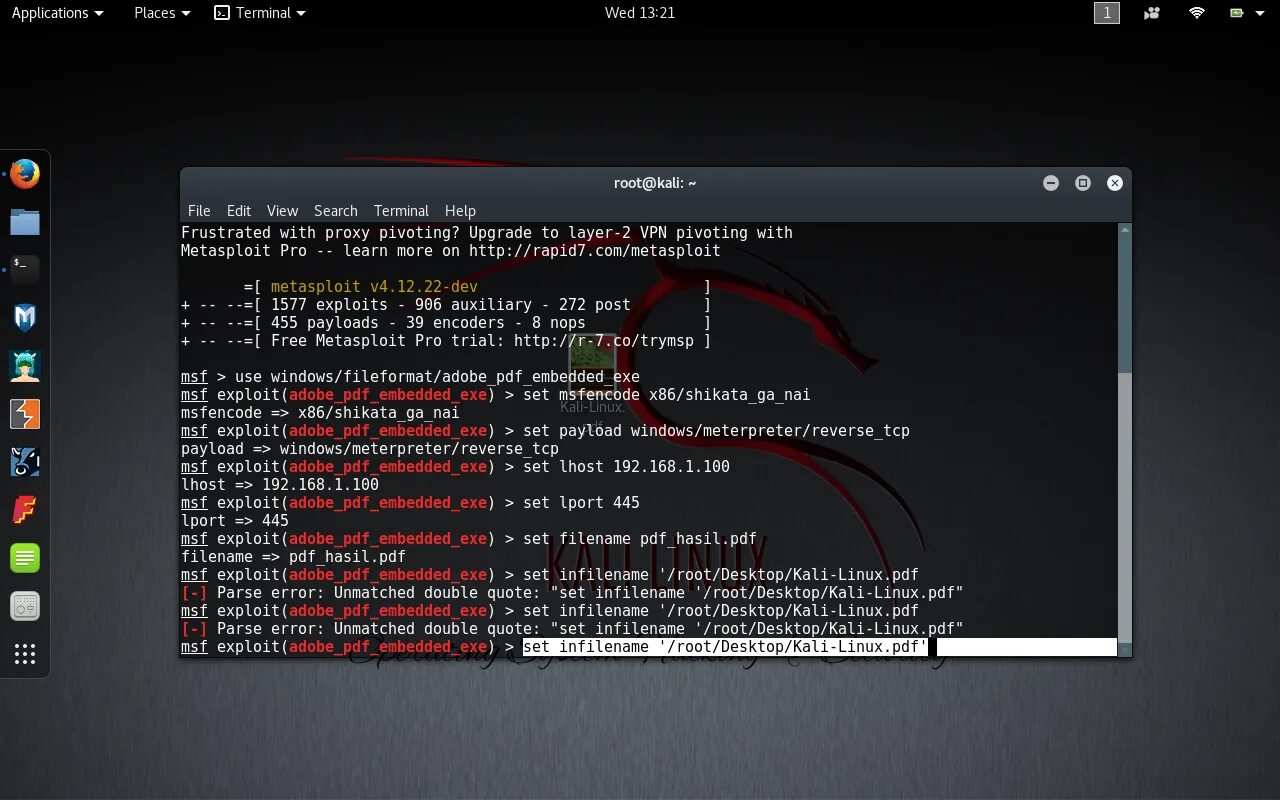Click 'msfencode => x86/shikata_ga_nai' output line
1280x800 pixels.
pos(320,413)
